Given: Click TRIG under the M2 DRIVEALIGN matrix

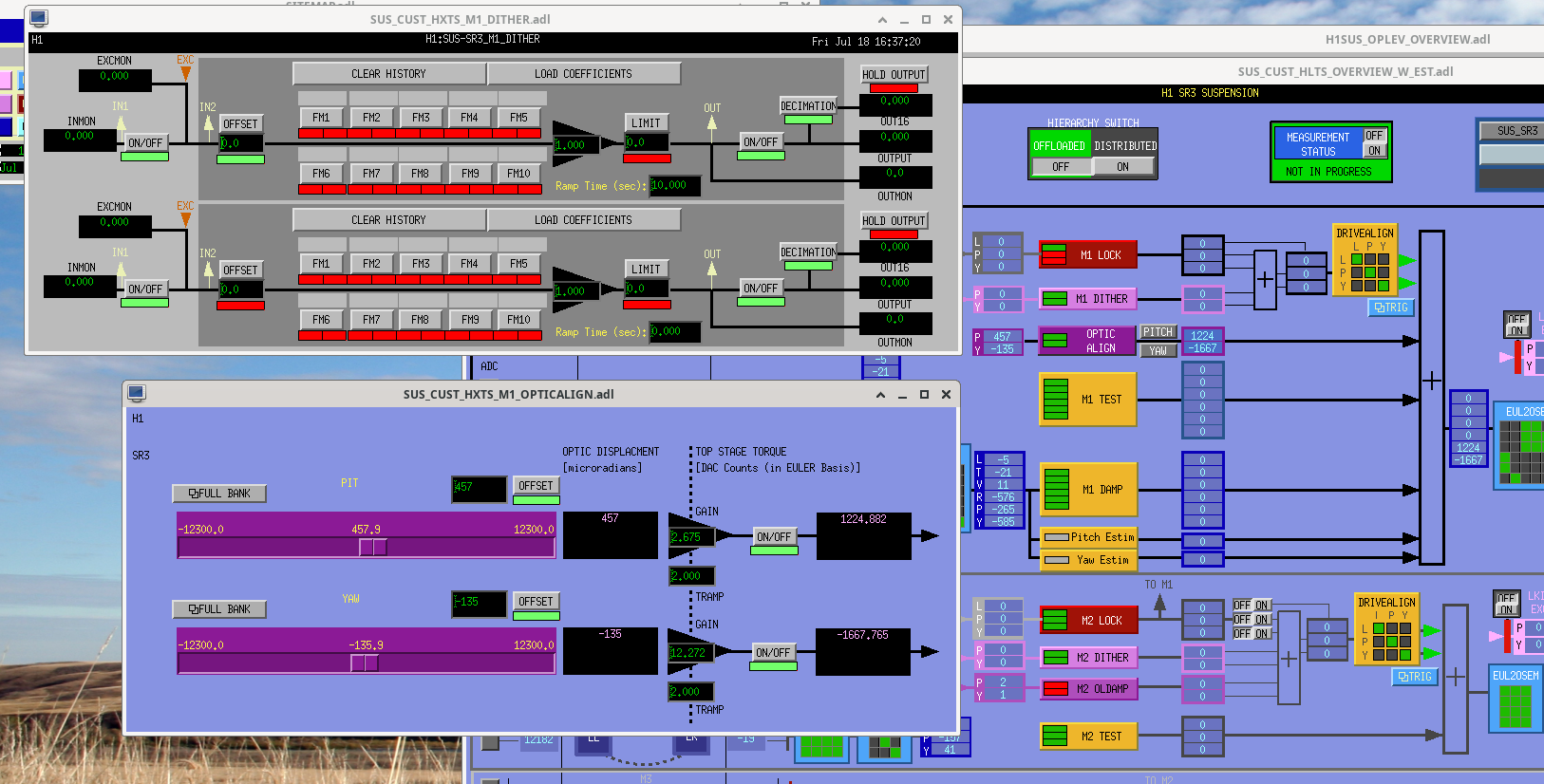Looking at the screenshot, I should tap(1415, 677).
